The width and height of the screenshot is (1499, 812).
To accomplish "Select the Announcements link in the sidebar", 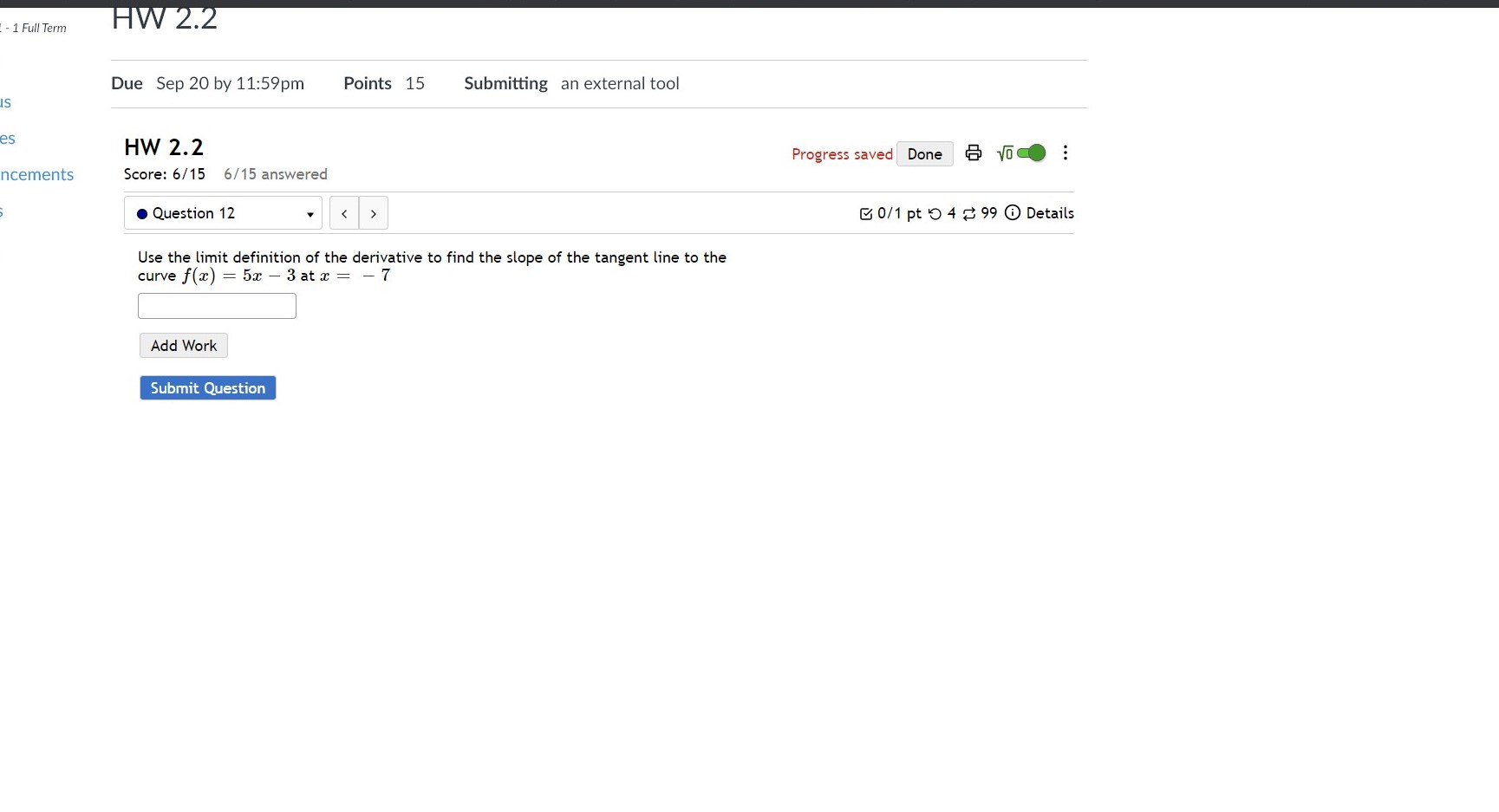I will coord(36,174).
